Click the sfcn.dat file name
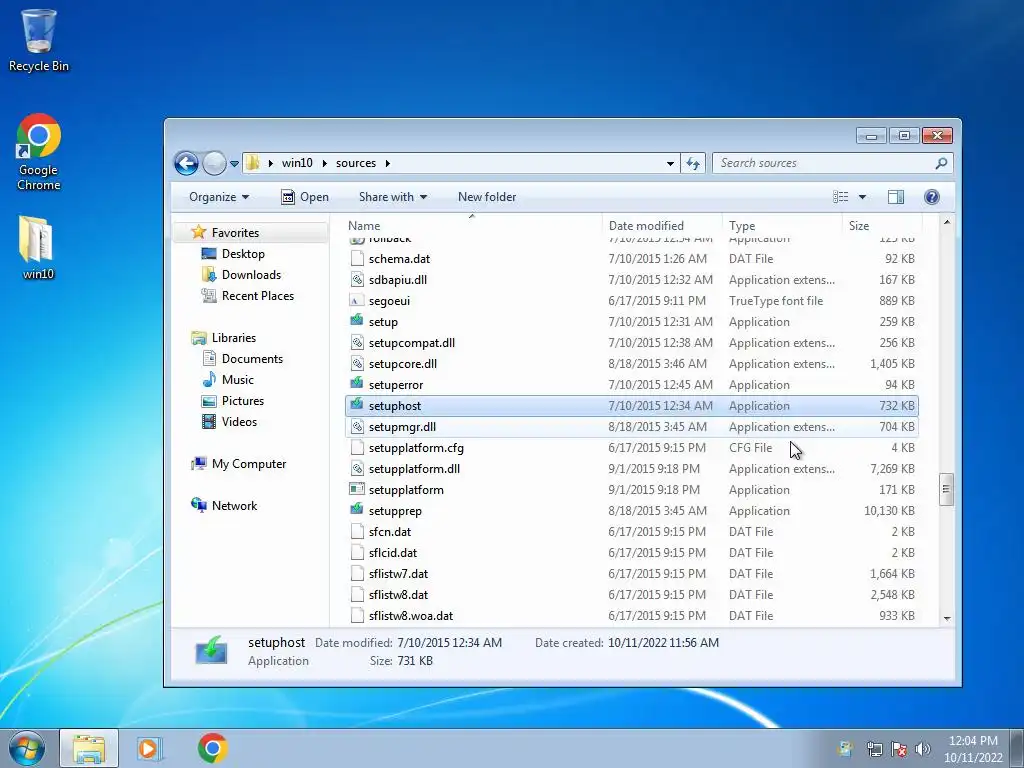The height and width of the screenshot is (768, 1024). [x=390, y=532]
